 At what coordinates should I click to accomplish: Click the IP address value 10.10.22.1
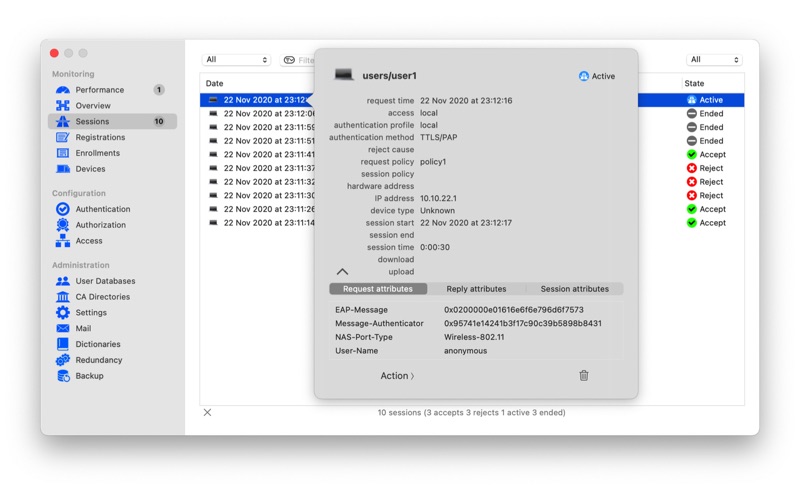tap(438, 198)
